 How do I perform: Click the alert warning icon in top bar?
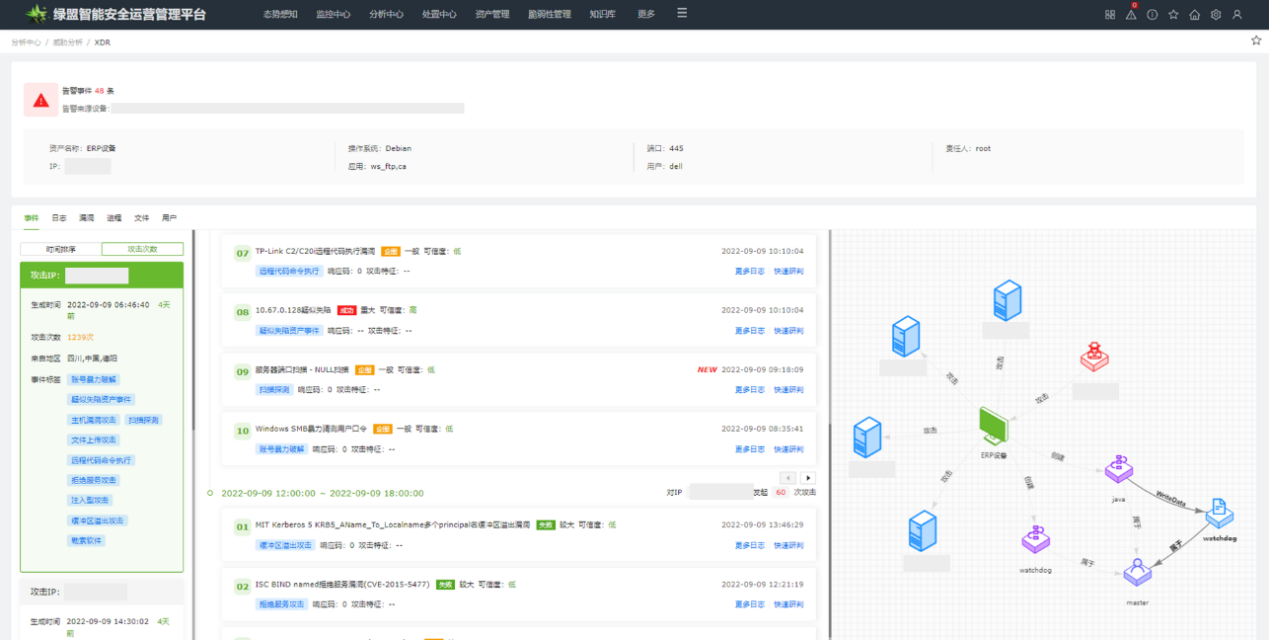pos(1131,15)
